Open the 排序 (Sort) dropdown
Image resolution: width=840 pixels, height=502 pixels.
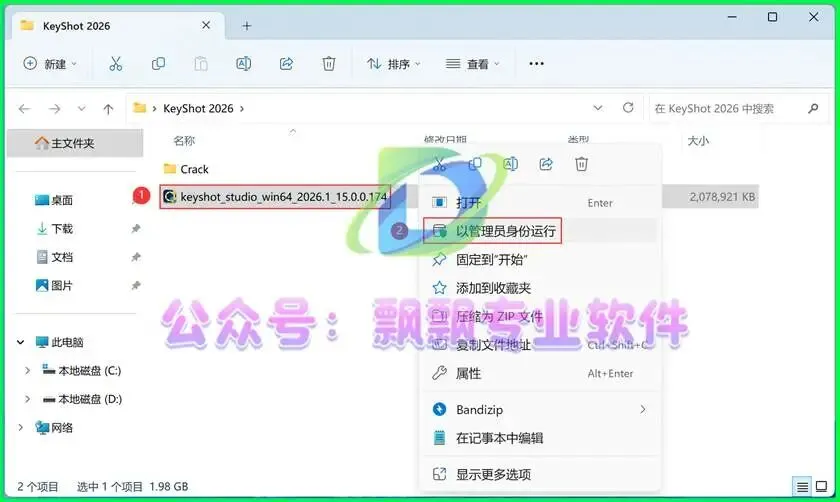(394, 64)
